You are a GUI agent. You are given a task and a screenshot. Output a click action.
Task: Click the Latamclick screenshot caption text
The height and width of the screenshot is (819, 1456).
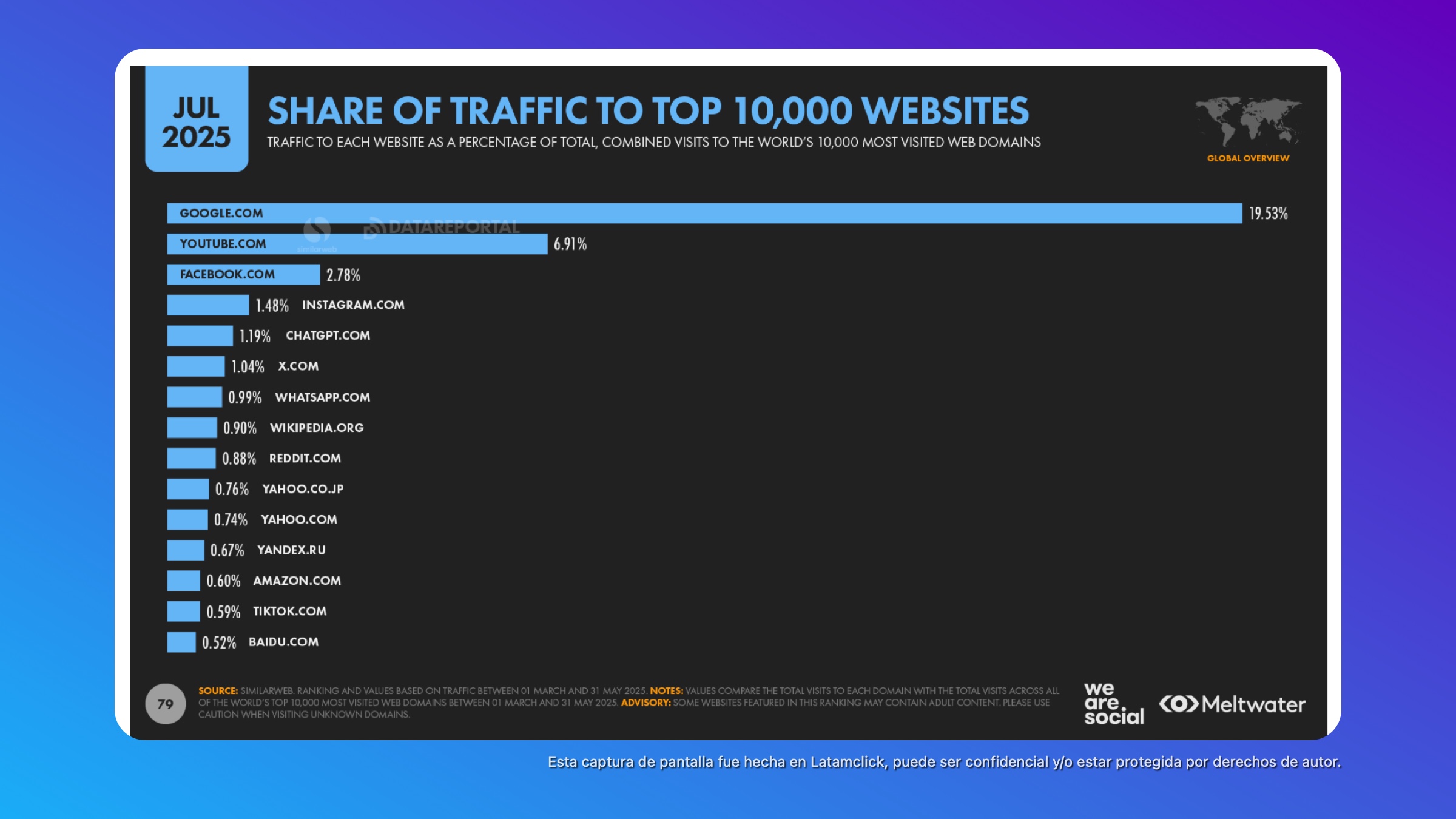[943, 762]
